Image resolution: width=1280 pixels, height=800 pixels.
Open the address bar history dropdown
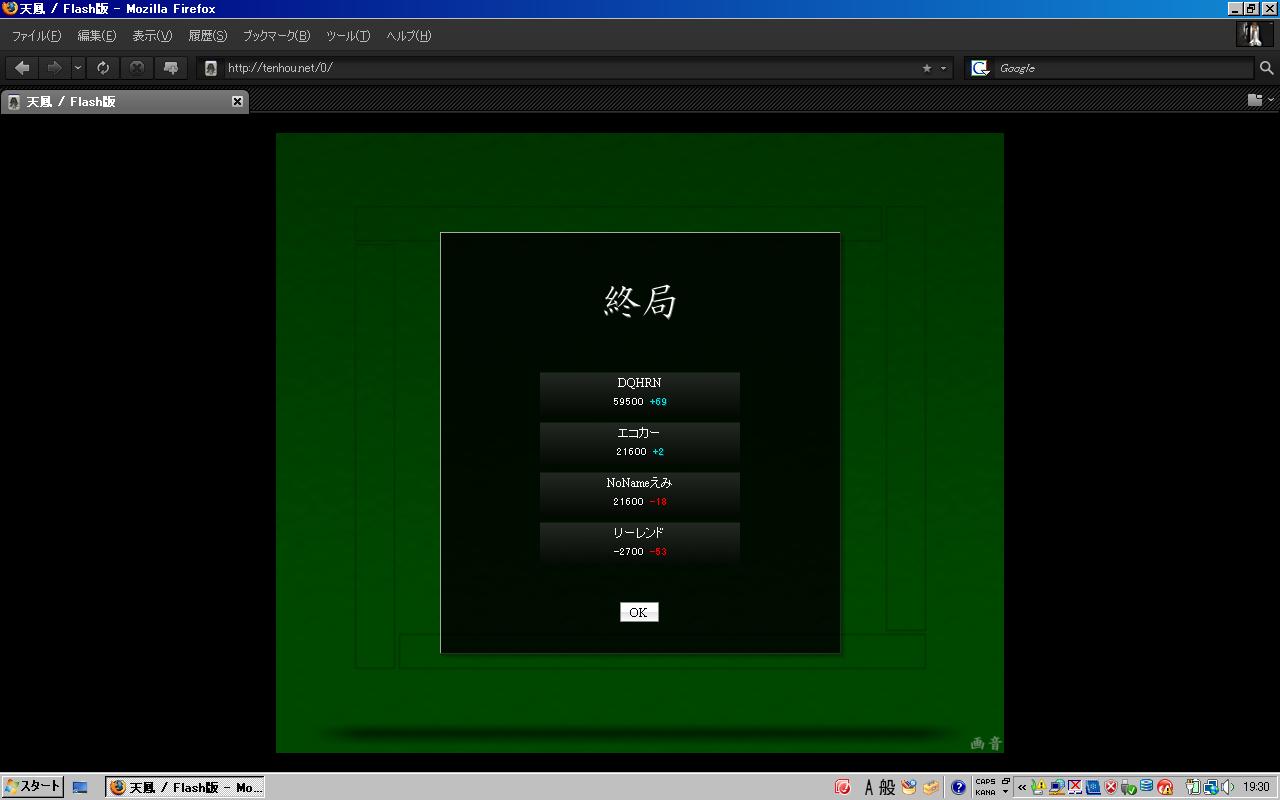943,68
